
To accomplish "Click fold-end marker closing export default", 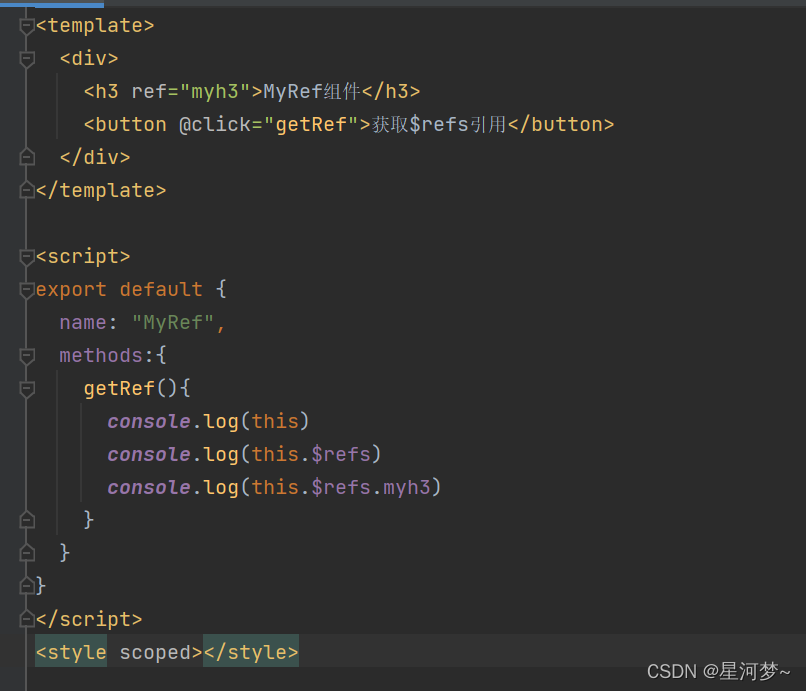I will pyautogui.click(x=27, y=585).
